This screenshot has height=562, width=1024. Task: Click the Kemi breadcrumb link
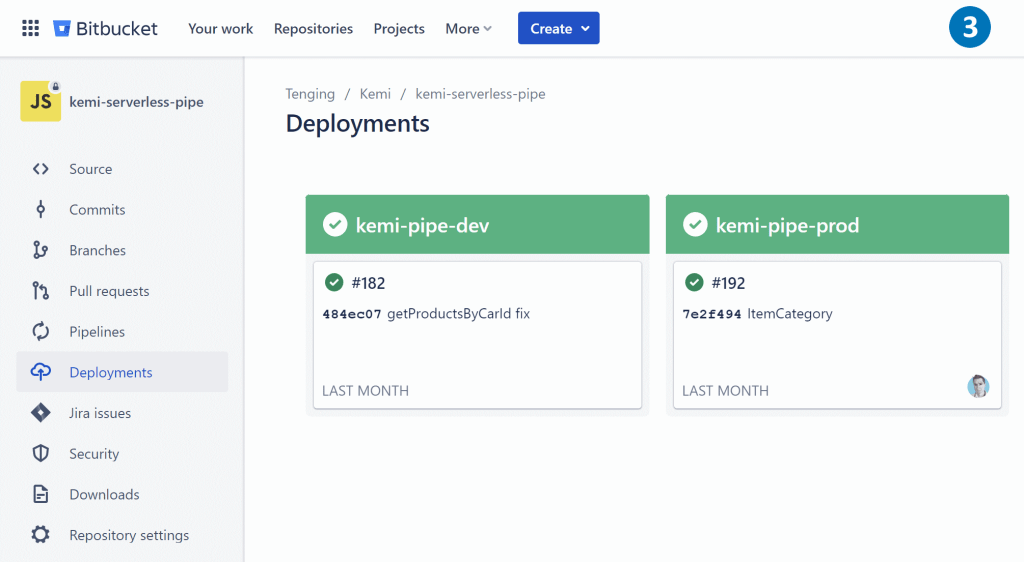tap(375, 94)
